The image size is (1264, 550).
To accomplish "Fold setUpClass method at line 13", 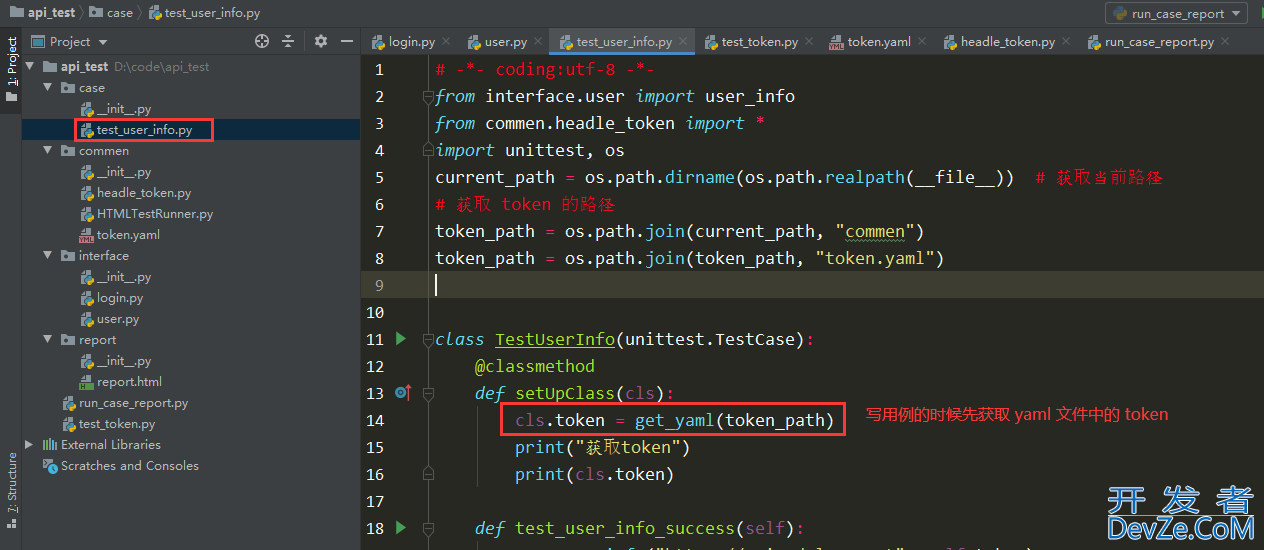I will pyautogui.click(x=428, y=393).
